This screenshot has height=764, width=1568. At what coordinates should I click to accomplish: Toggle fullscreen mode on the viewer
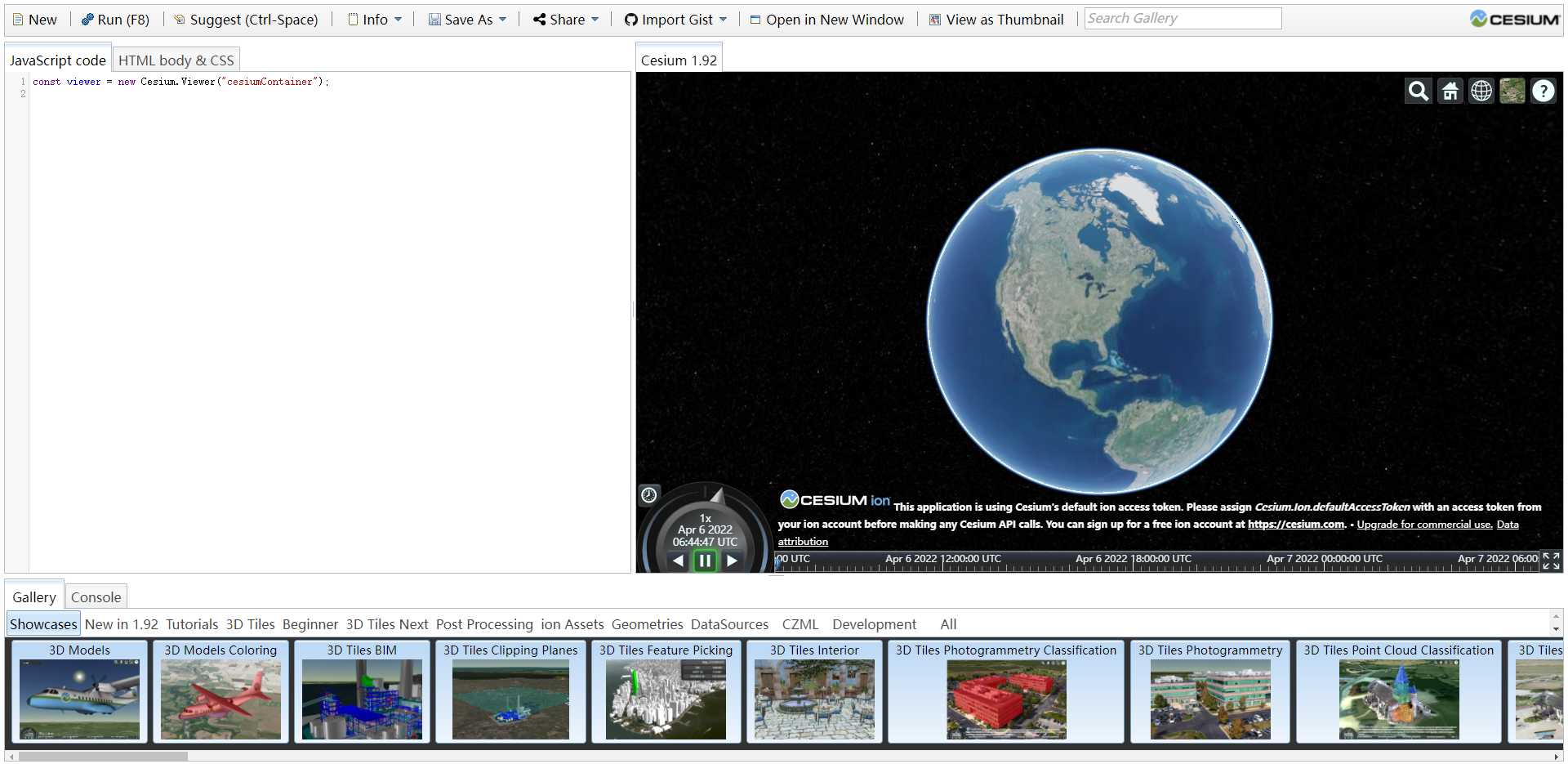click(1551, 561)
